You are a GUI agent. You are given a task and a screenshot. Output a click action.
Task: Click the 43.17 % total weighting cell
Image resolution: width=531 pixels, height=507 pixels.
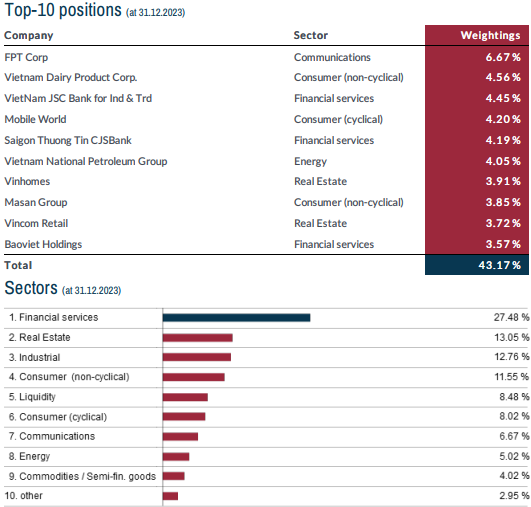click(x=477, y=265)
